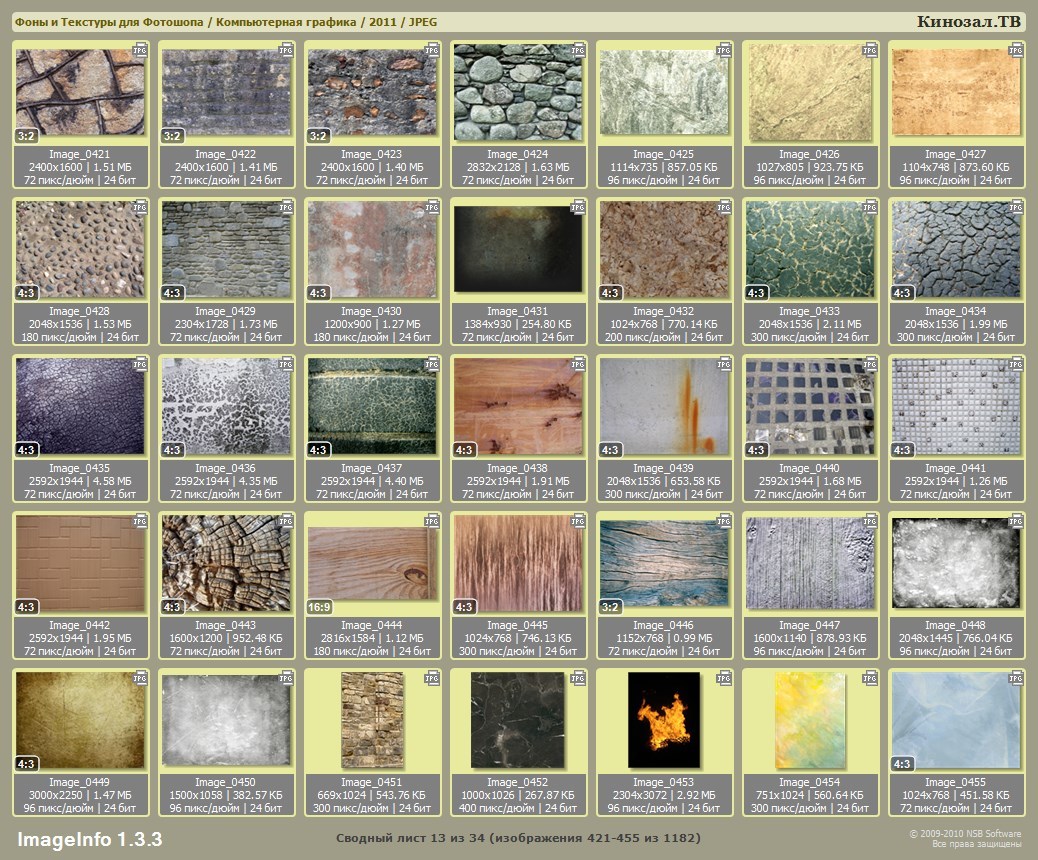The image size is (1038, 860).
Task: Click the 4:3 ratio badge on Image_0449
Action: 26,765
